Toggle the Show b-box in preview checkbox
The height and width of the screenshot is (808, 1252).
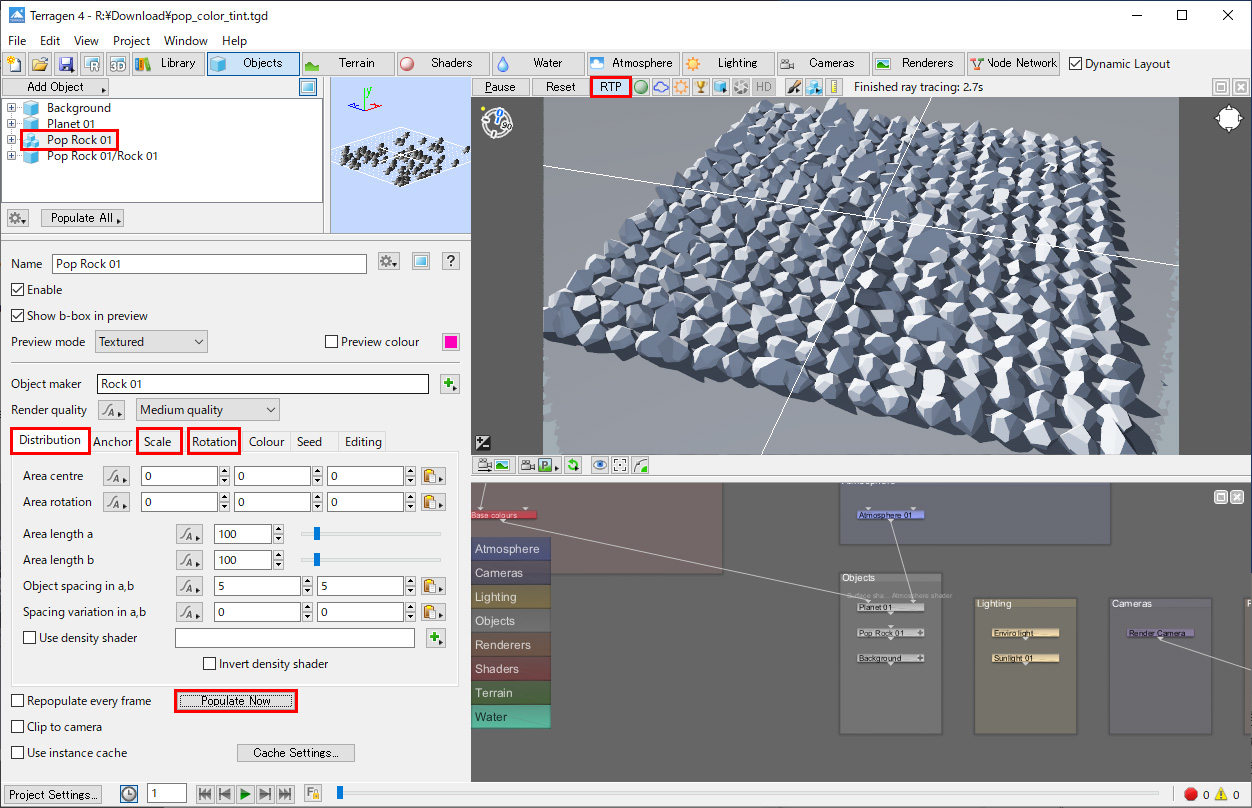18,316
